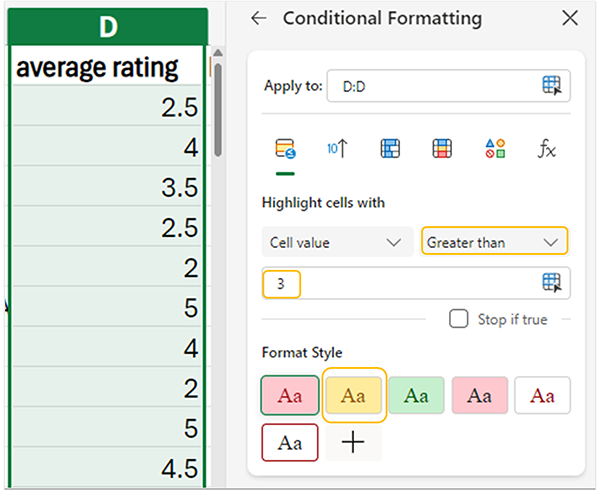Go back using the arrow in panel header

(x=259, y=18)
